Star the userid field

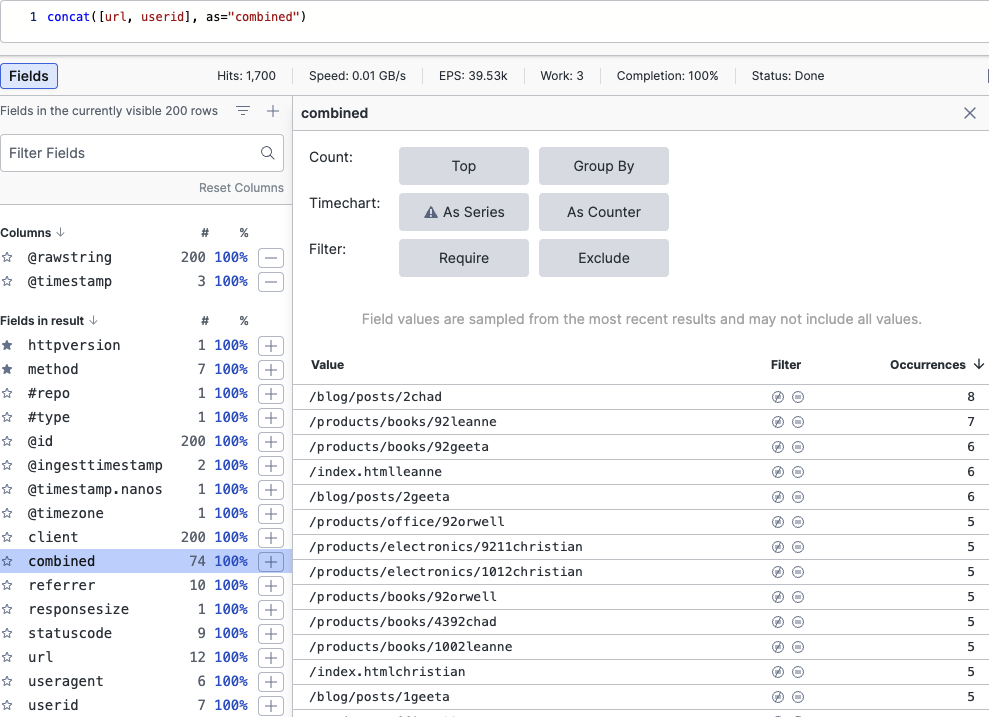(x=8, y=706)
